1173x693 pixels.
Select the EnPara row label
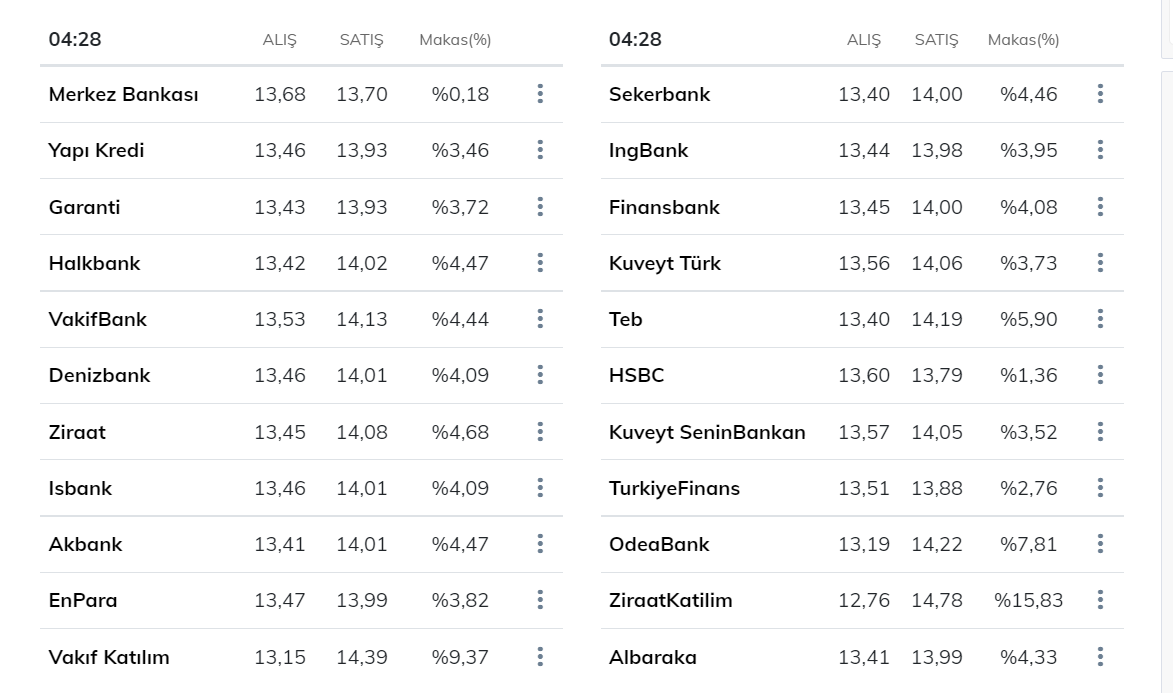(x=83, y=600)
